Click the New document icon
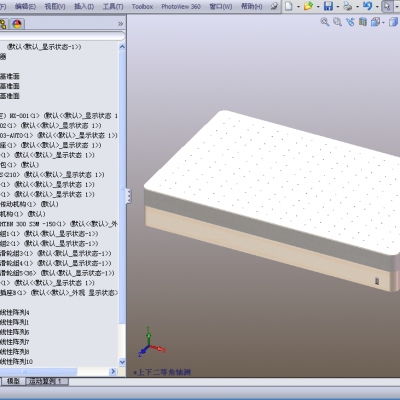 point(289,6)
